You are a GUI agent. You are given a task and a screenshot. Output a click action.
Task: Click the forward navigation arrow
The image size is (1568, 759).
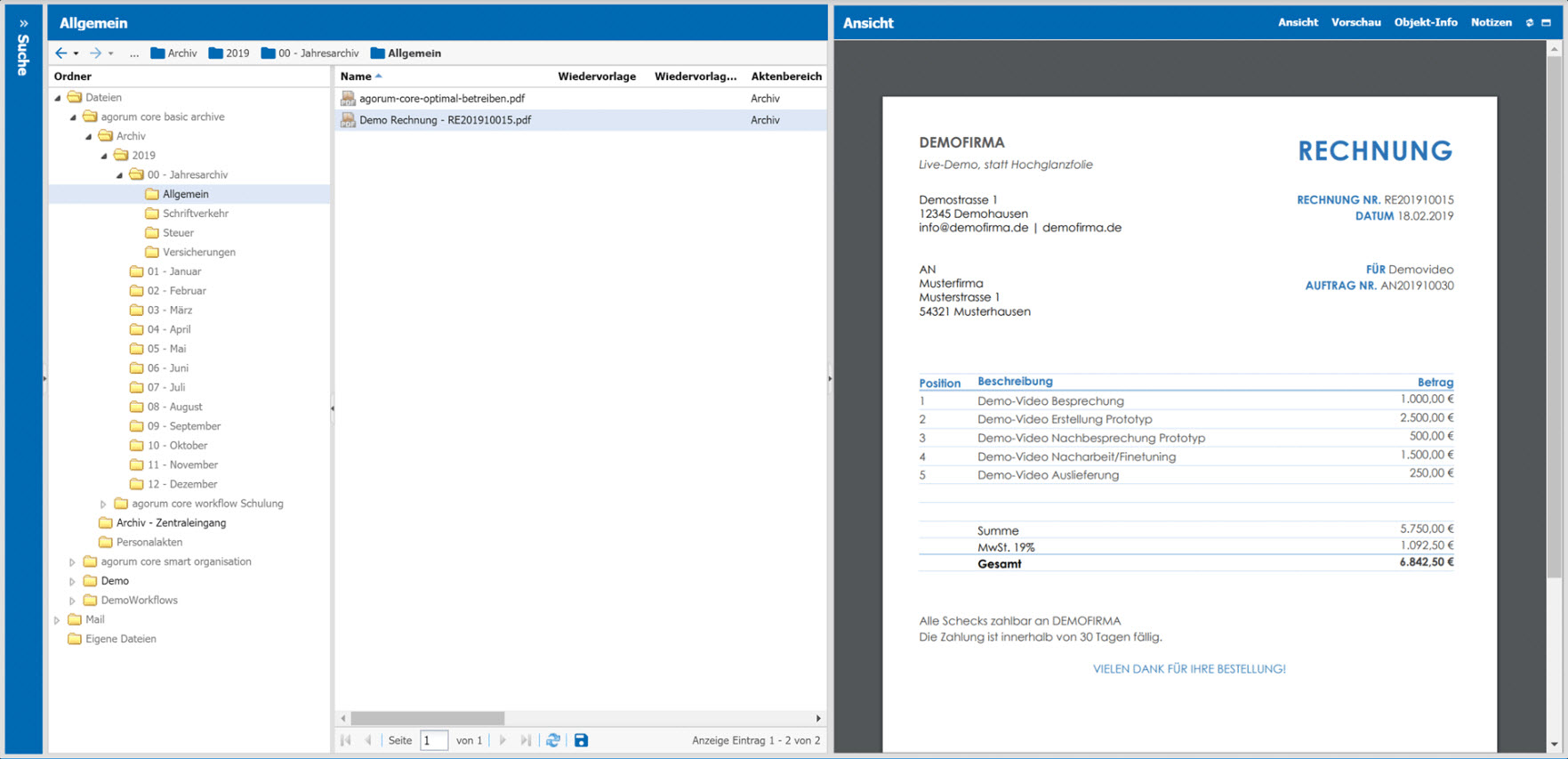95,53
